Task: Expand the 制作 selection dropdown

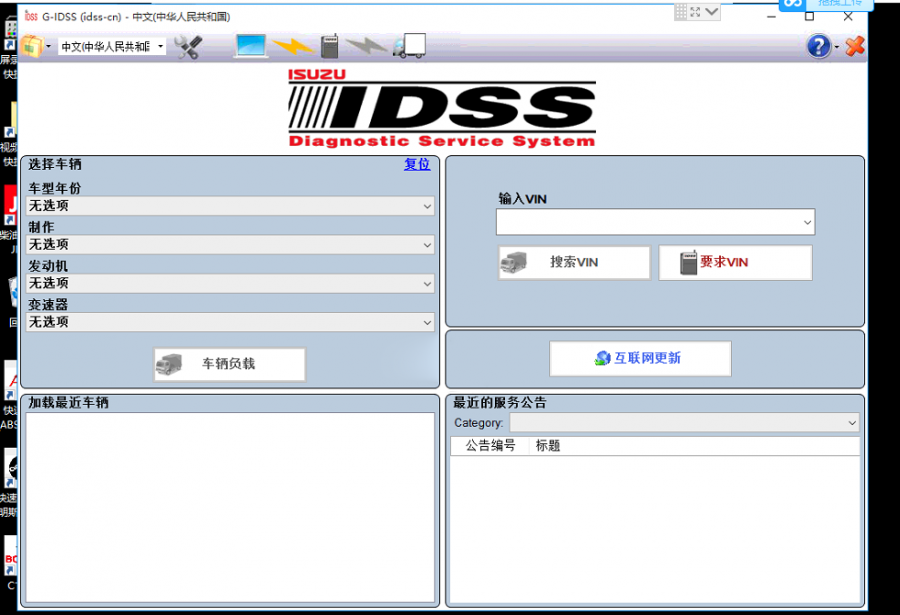Action: pos(428,245)
